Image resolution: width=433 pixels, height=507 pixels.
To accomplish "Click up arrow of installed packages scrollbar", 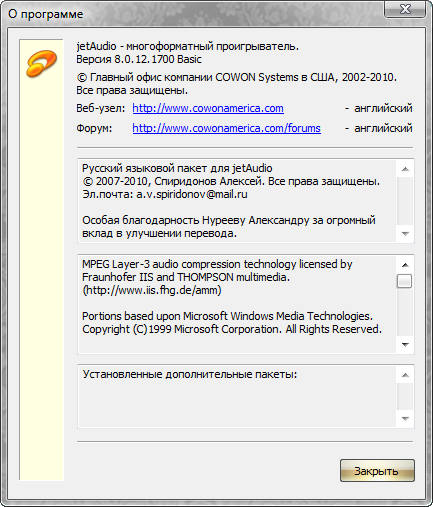I will pyautogui.click(x=405, y=375).
